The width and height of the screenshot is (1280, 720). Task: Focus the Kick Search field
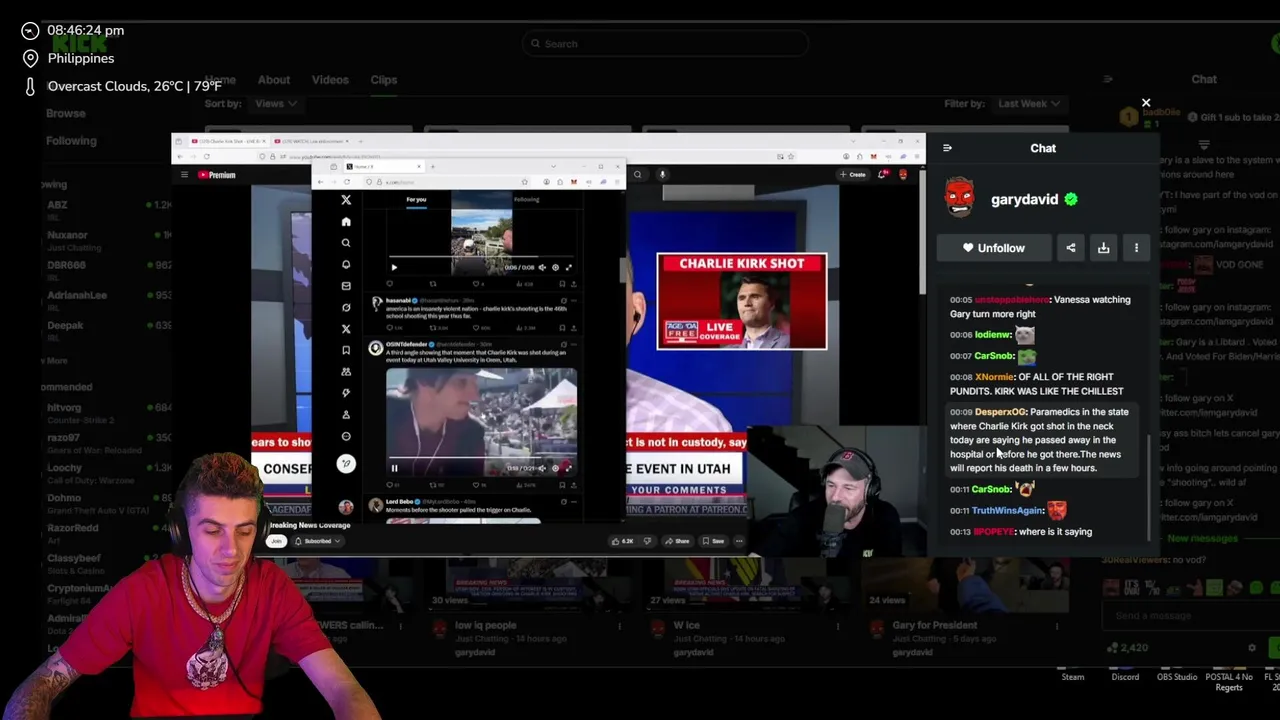coord(665,43)
